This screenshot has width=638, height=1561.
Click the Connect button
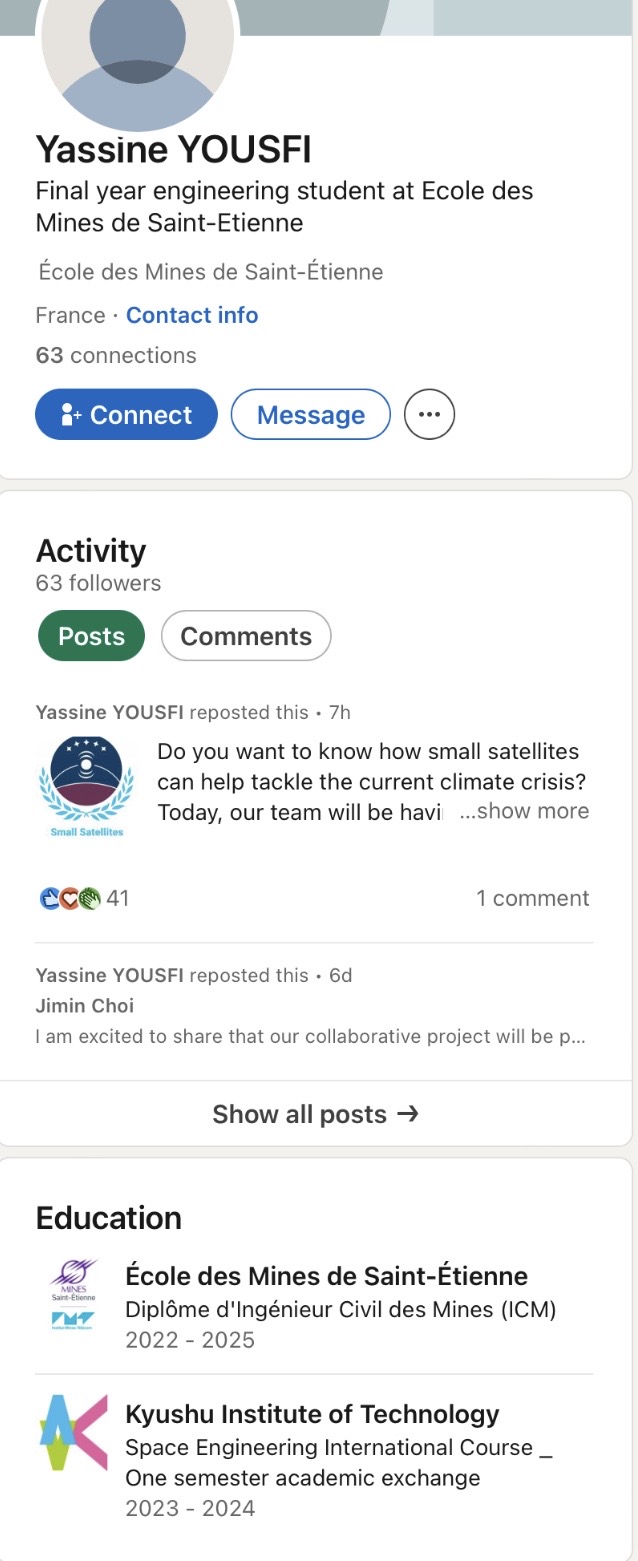[x=126, y=414]
